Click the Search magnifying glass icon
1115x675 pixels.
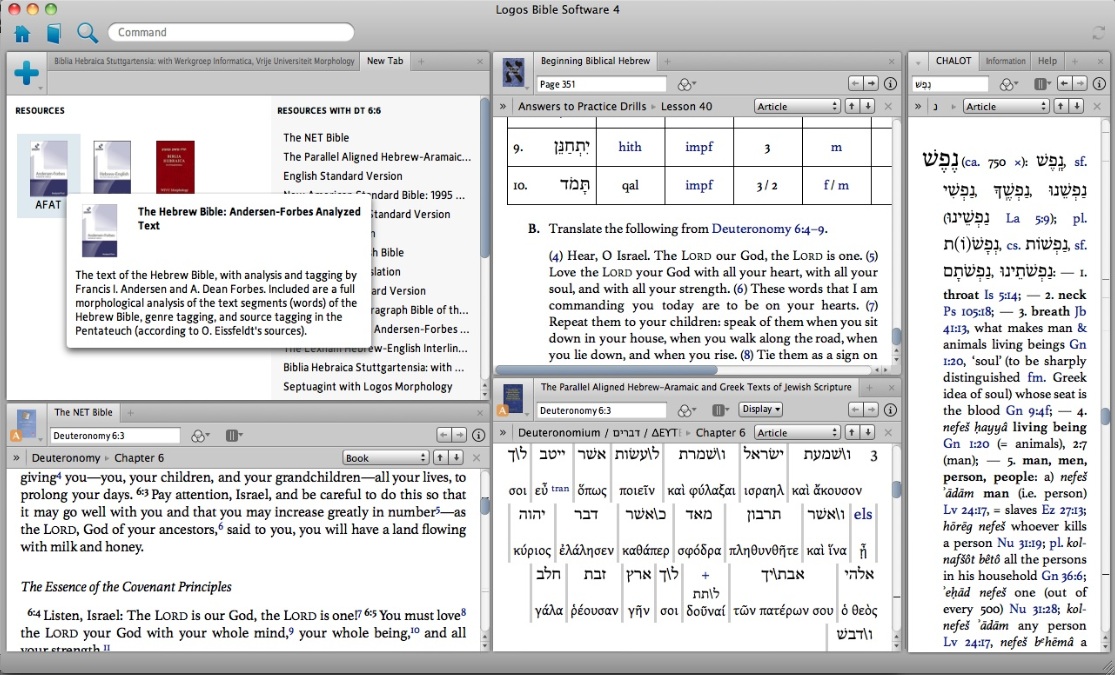[87, 33]
